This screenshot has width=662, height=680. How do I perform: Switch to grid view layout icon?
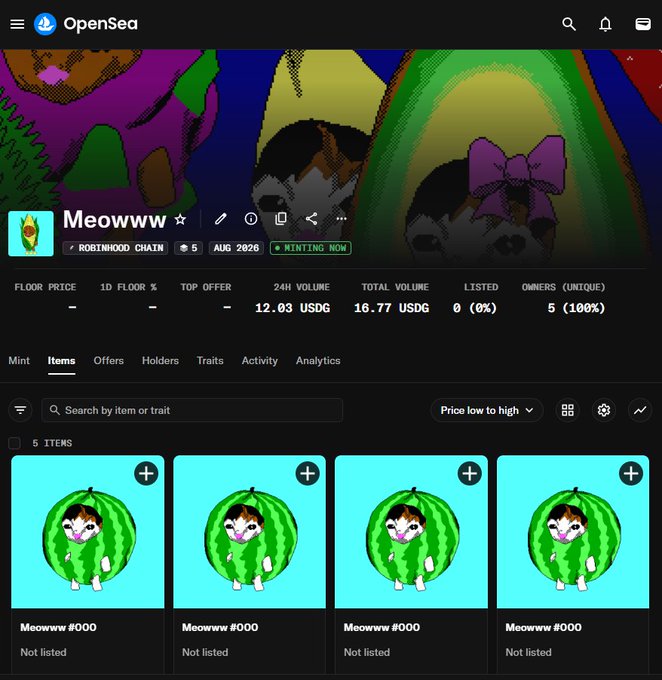[567, 410]
